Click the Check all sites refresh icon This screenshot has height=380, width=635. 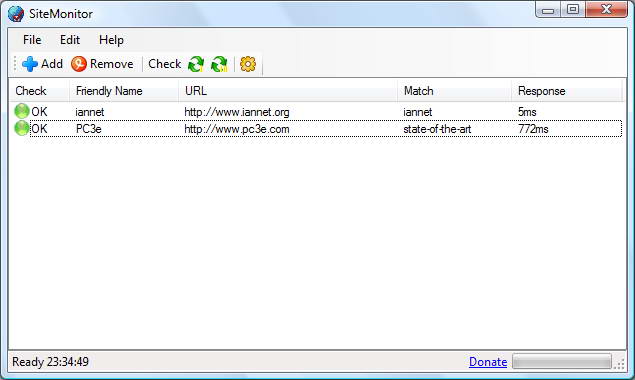click(x=219, y=64)
